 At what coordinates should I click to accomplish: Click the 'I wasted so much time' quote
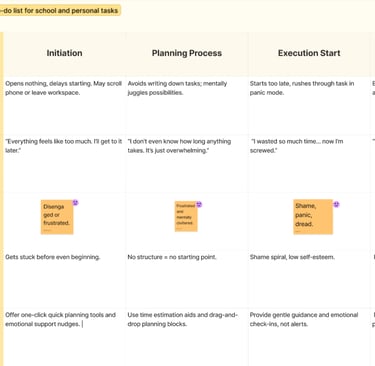tap(297, 146)
